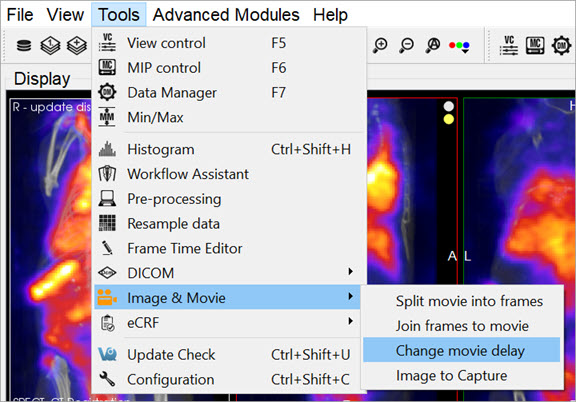Choose Change movie delay option

tap(461, 350)
